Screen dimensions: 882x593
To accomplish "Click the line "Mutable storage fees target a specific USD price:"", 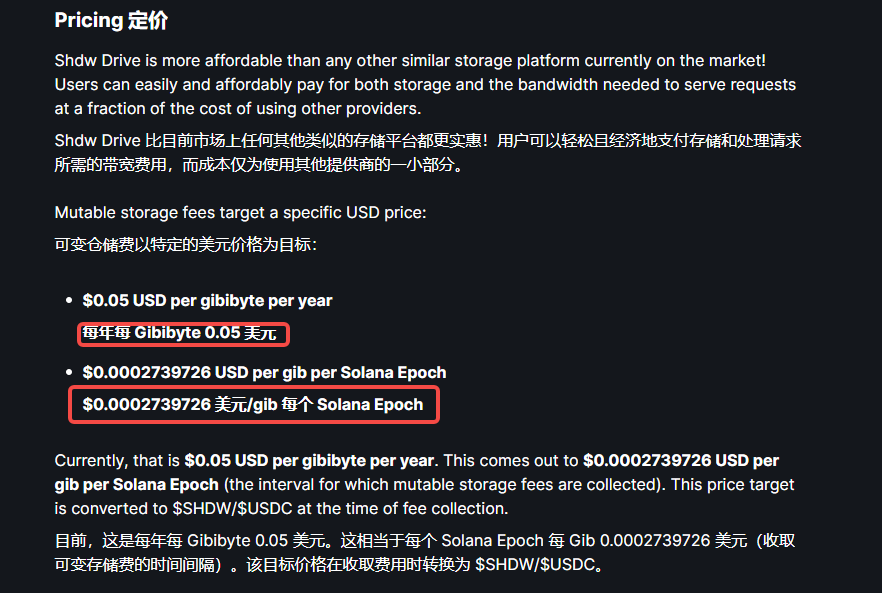I will 240,212.
